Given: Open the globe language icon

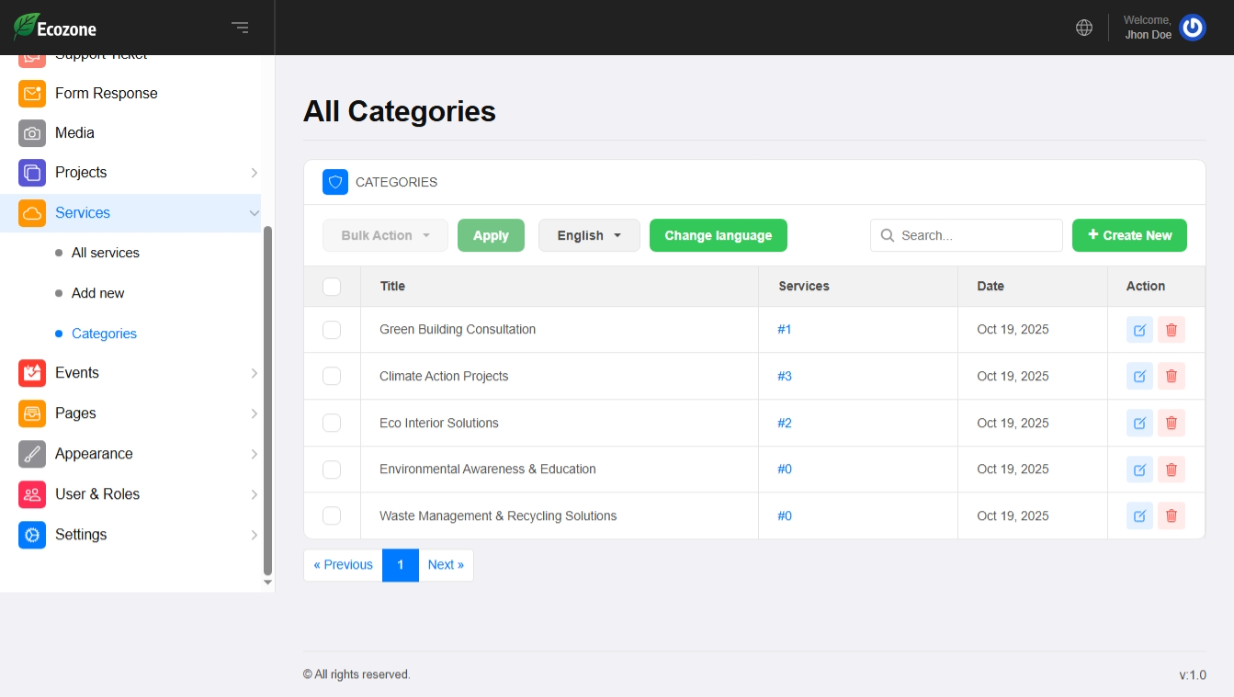Looking at the screenshot, I should pos(1084,28).
